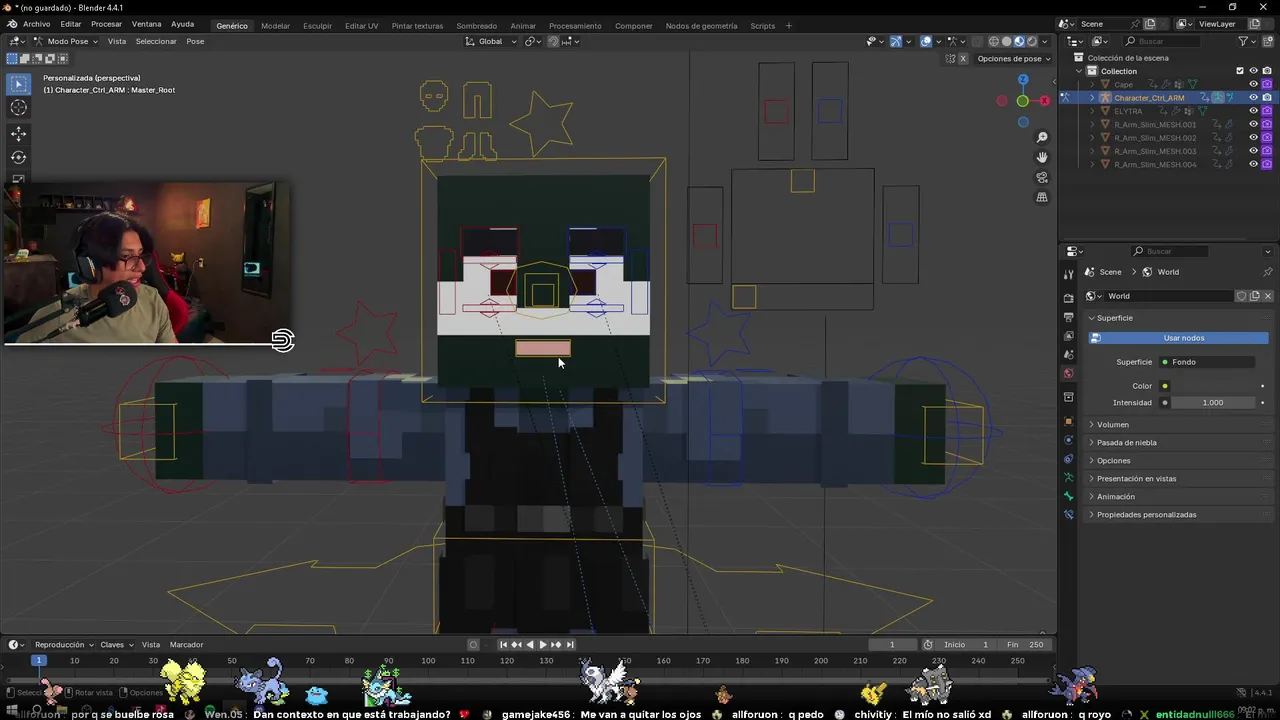This screenshot has width=1280, height=720.
Task: Toggle Character_Ctrl_ARM render camera icon
Action: [x=1267, y=98]
